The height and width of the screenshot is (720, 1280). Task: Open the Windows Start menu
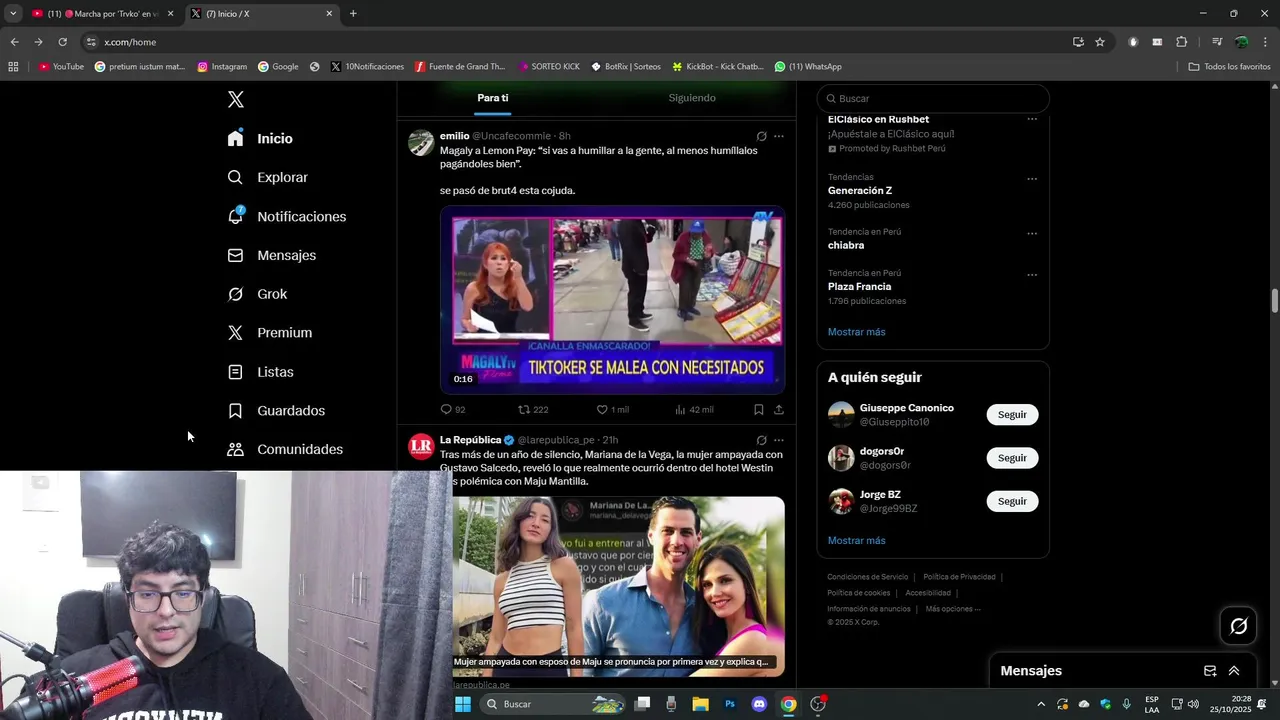(x=463, y=704)
